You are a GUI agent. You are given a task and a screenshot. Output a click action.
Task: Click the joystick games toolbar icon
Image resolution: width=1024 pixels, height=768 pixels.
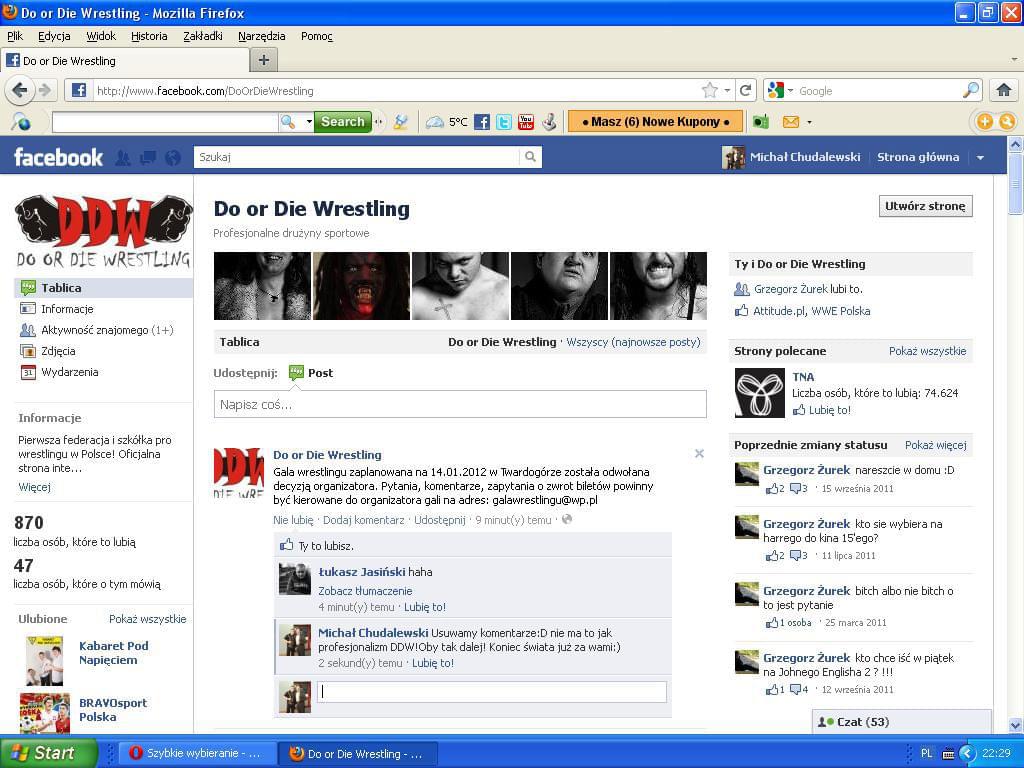click(x=549, y=122)
